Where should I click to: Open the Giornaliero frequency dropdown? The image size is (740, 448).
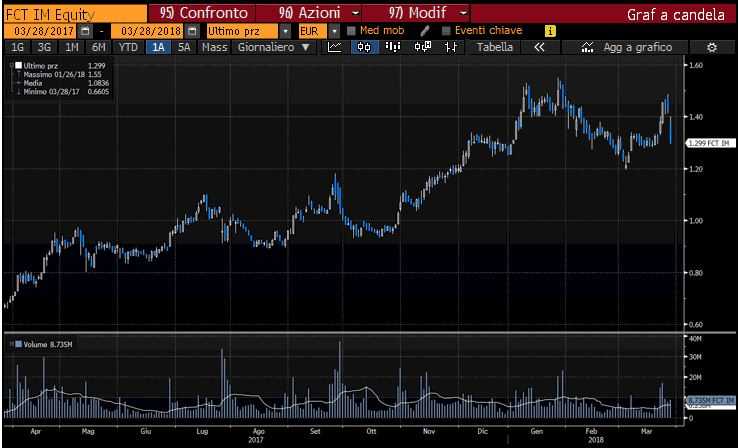pos(273,47)
